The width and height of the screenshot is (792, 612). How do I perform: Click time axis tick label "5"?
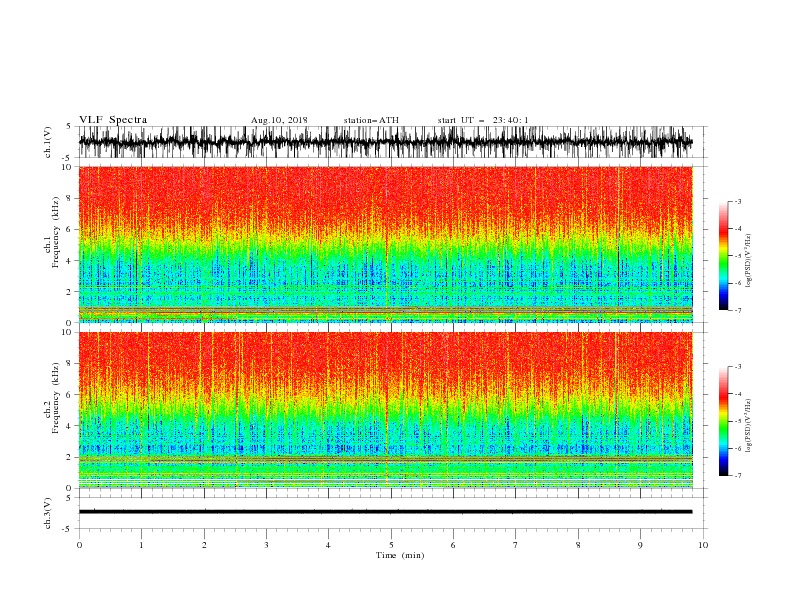click(x=391, y=545)
